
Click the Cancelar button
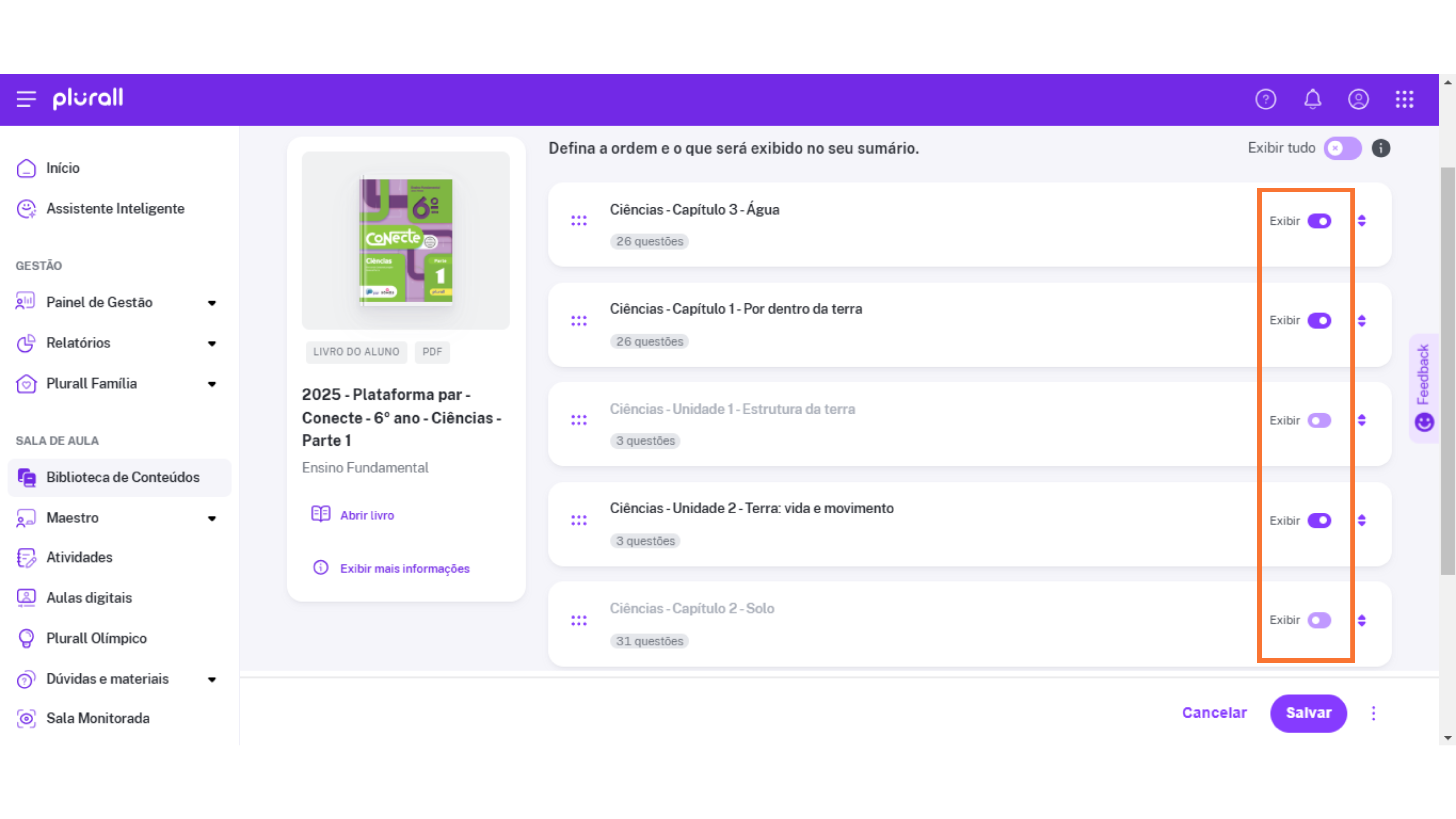[1214, 713]
